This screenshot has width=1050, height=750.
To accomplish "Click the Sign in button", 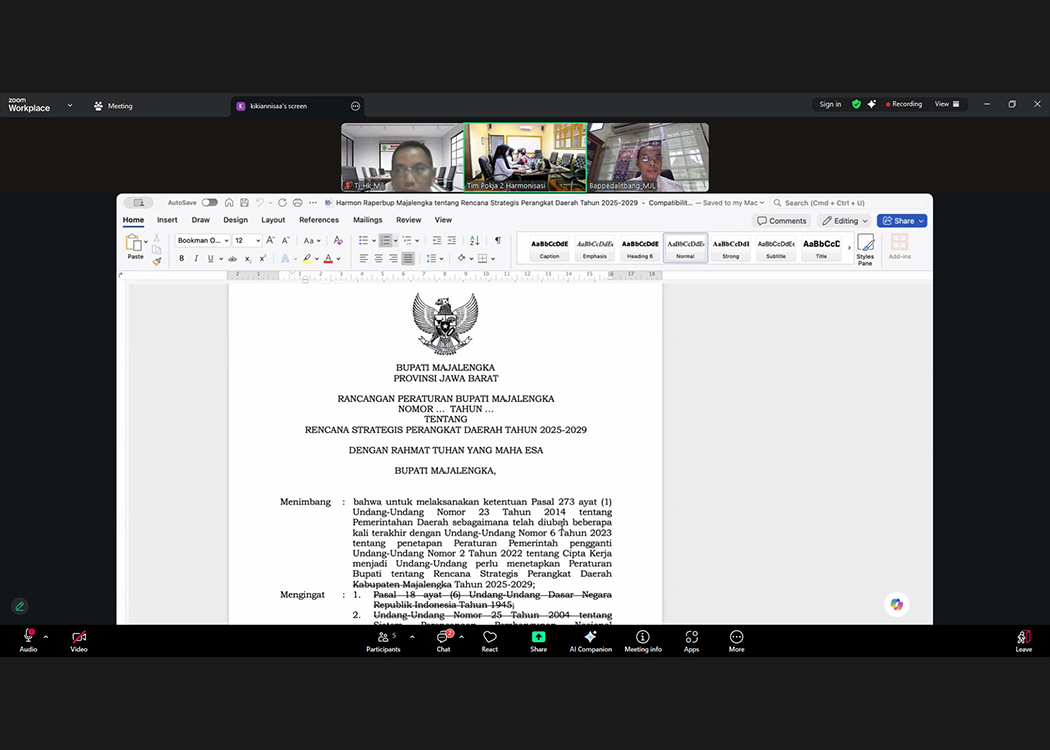I will point(830,104).
